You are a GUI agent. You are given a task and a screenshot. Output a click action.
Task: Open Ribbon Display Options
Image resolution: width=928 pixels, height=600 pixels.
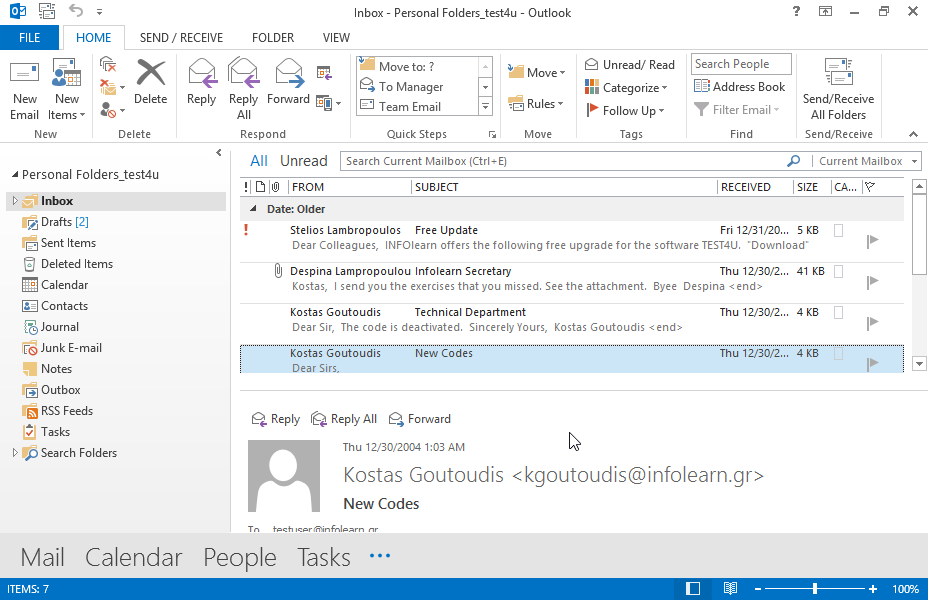pyautogui.click(x=825, y=11)
